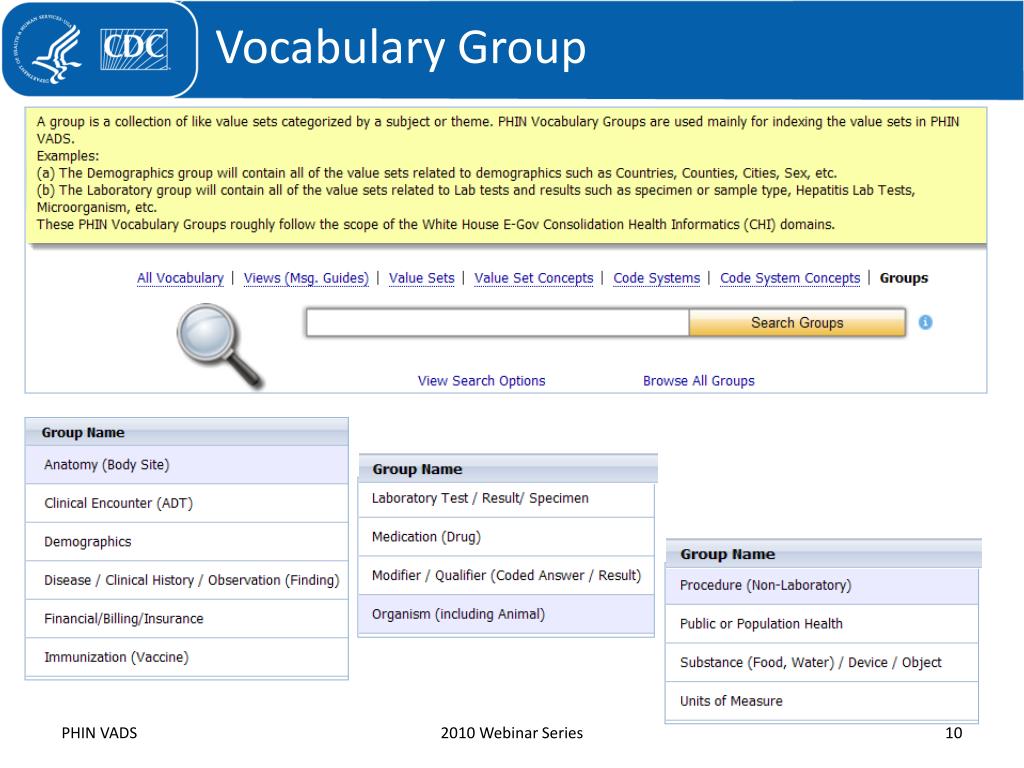Open Code System Concepts tab

[790, 278]
